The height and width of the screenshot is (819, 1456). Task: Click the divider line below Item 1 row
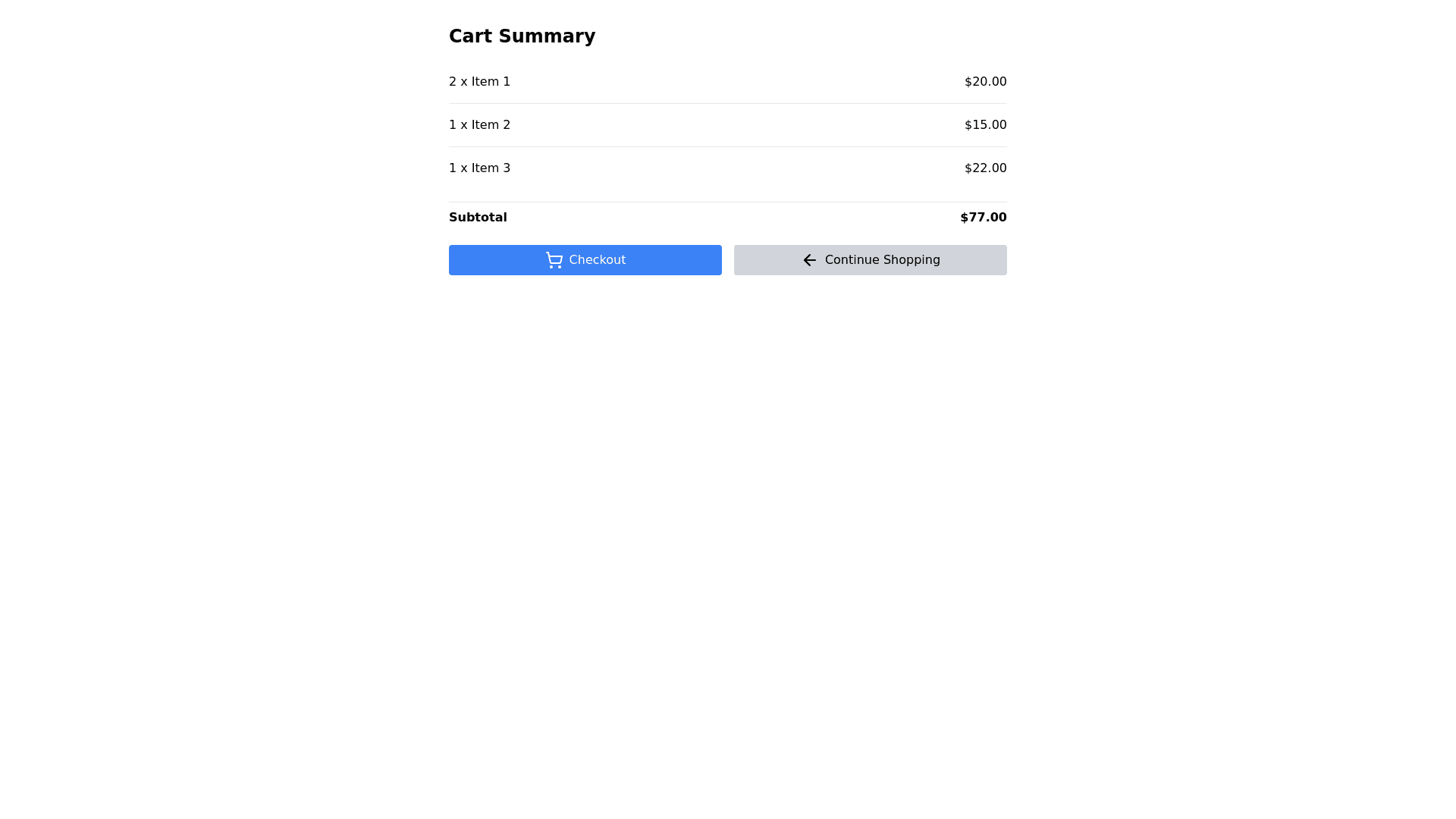click(728, 103)
